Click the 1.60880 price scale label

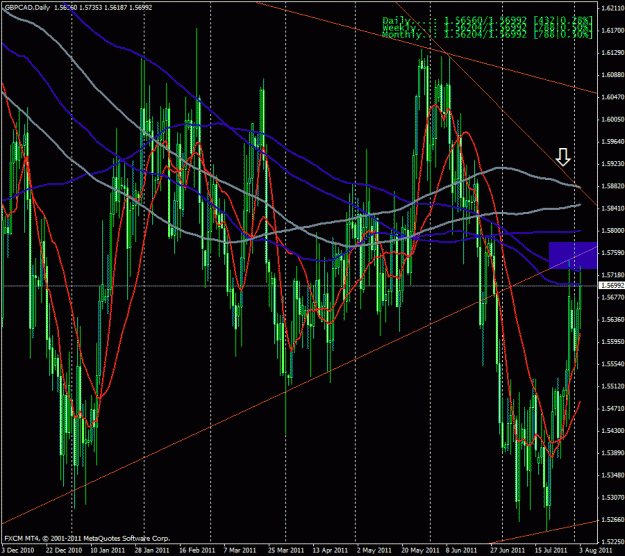pyautogui.click(x=613, y=75)
